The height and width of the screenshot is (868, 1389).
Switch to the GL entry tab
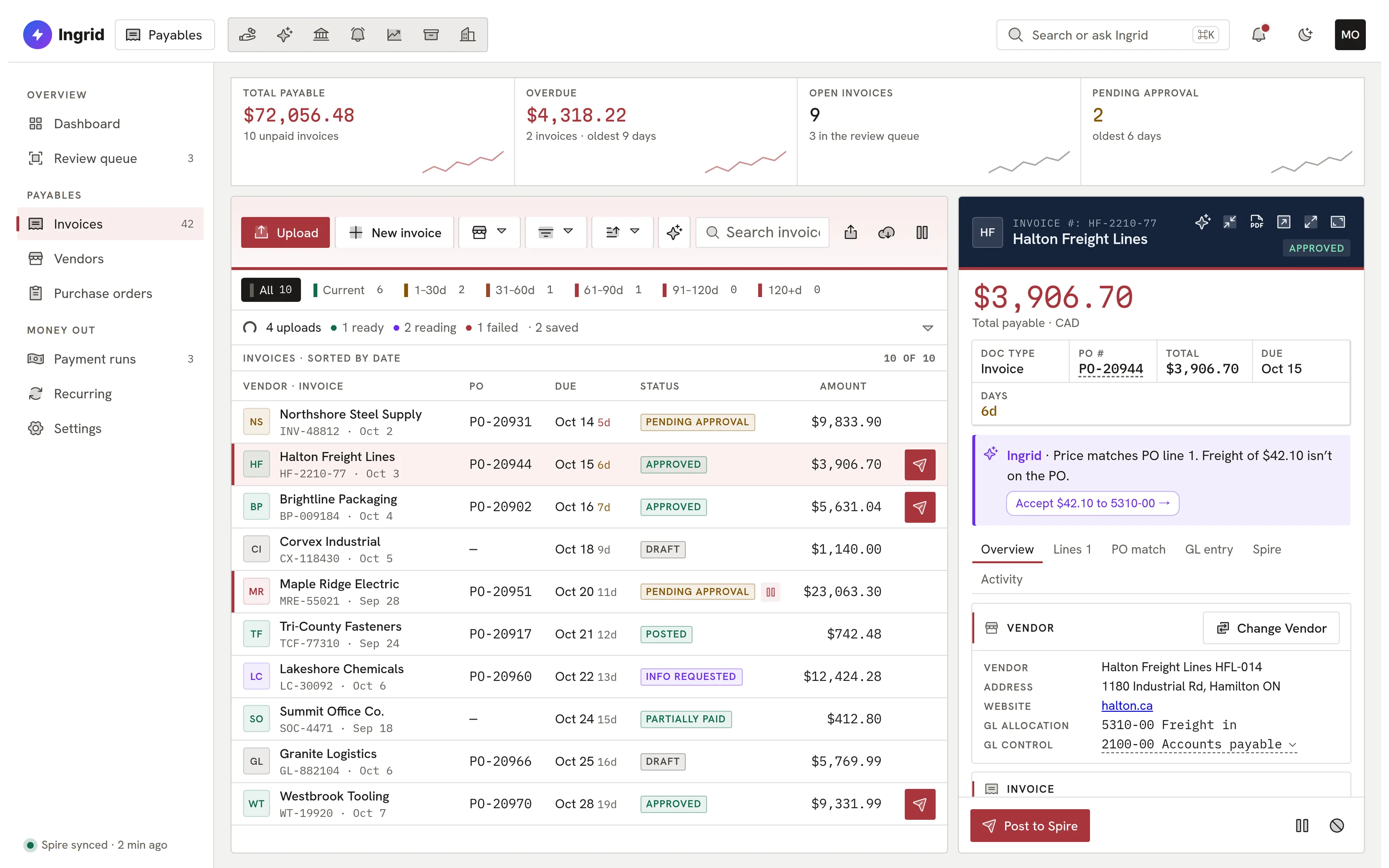click(x=1209, y=549)
